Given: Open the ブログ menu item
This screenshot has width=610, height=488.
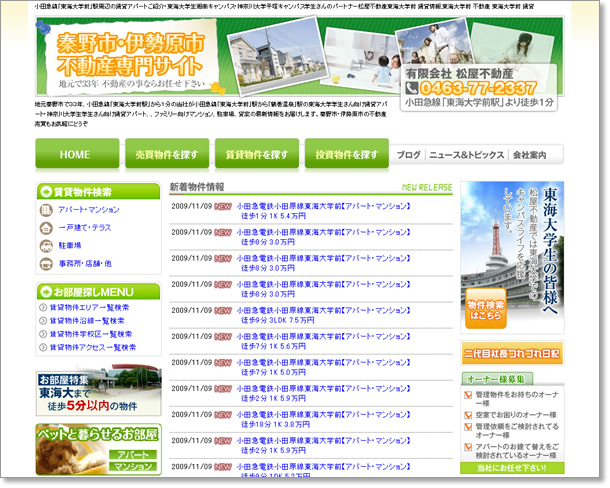Looking at the screenshot, I should click(408, 155).
